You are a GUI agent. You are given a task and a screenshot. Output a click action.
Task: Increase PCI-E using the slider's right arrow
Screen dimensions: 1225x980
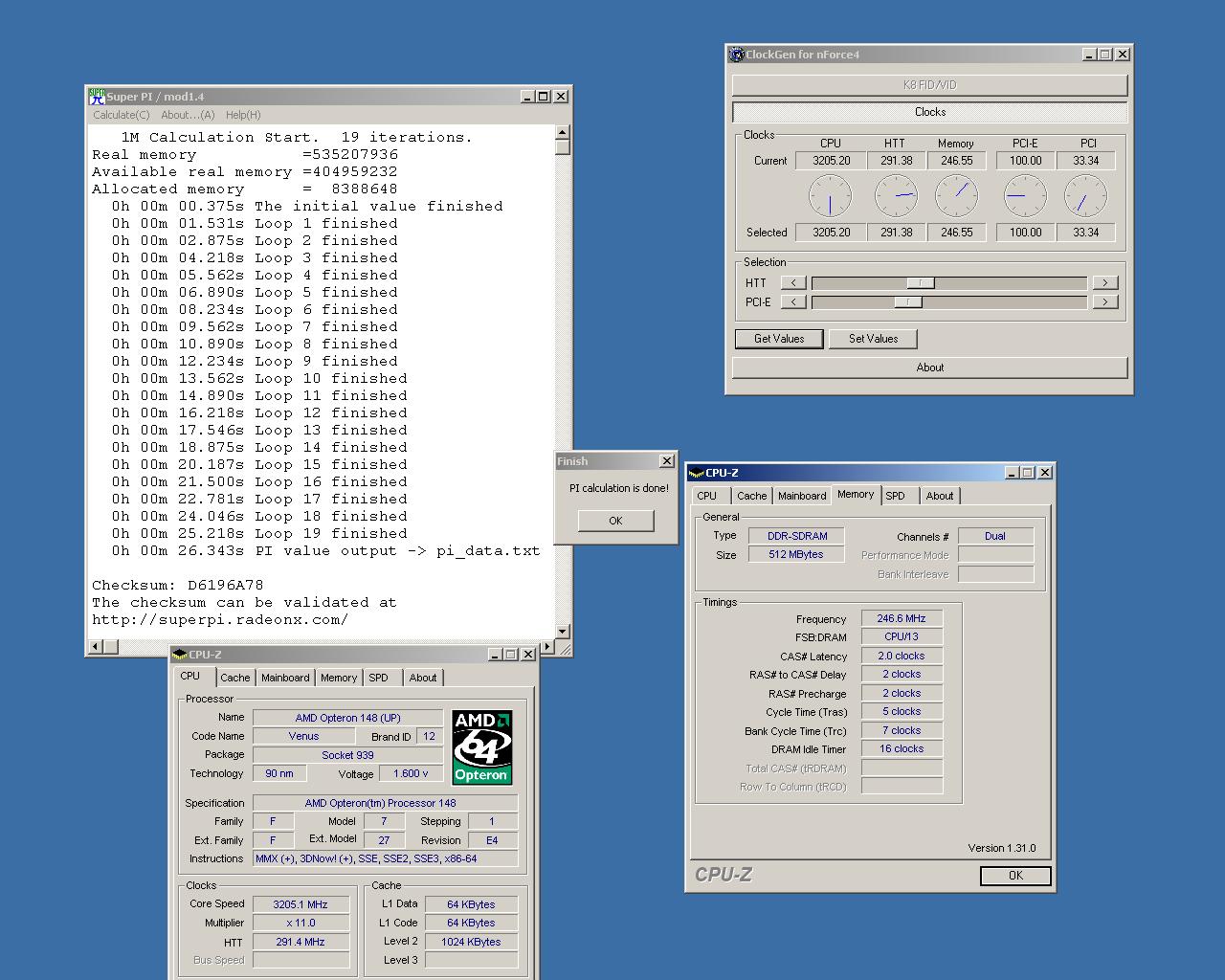[1105, 301]
